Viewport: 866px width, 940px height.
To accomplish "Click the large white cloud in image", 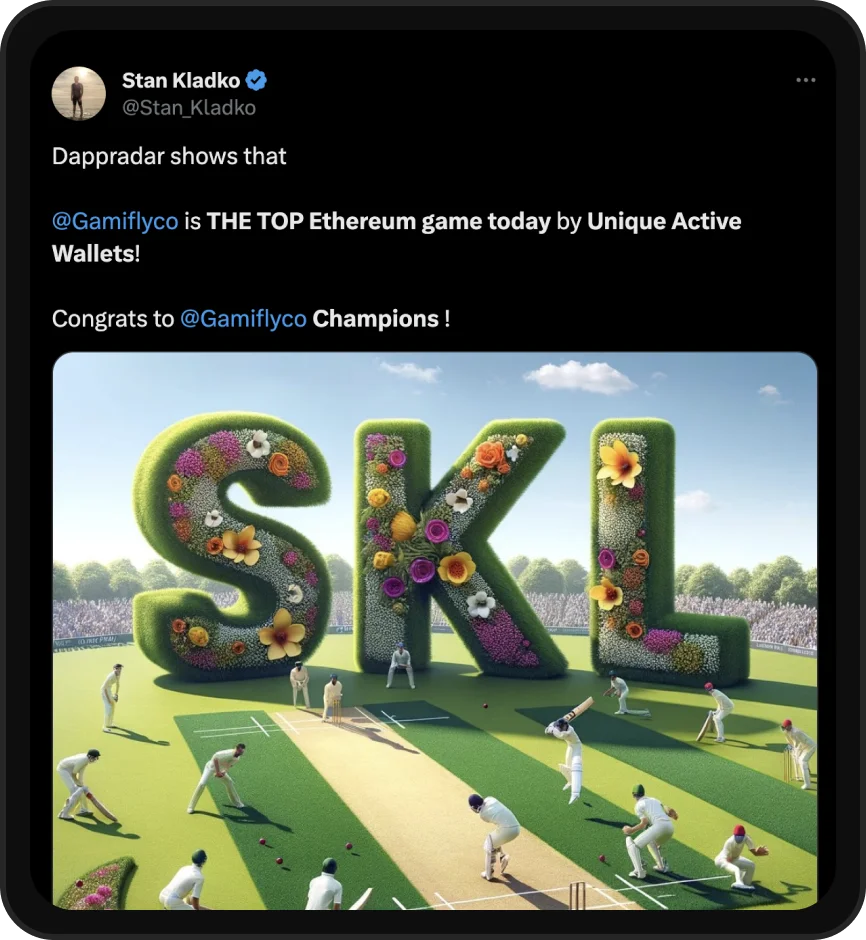I will click(x=579, y=378).
